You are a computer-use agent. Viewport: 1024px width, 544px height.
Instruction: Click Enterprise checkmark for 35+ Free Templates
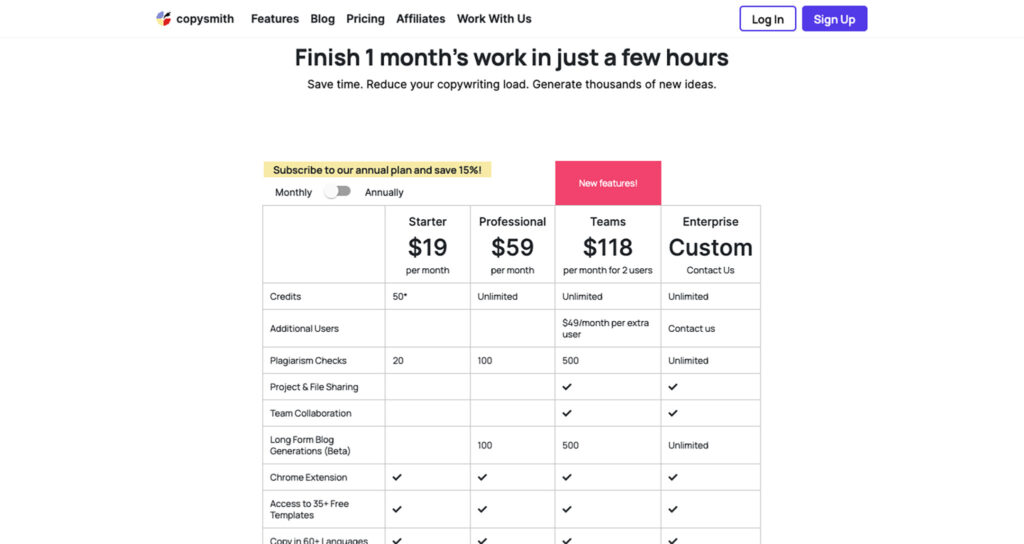[673, 509]
